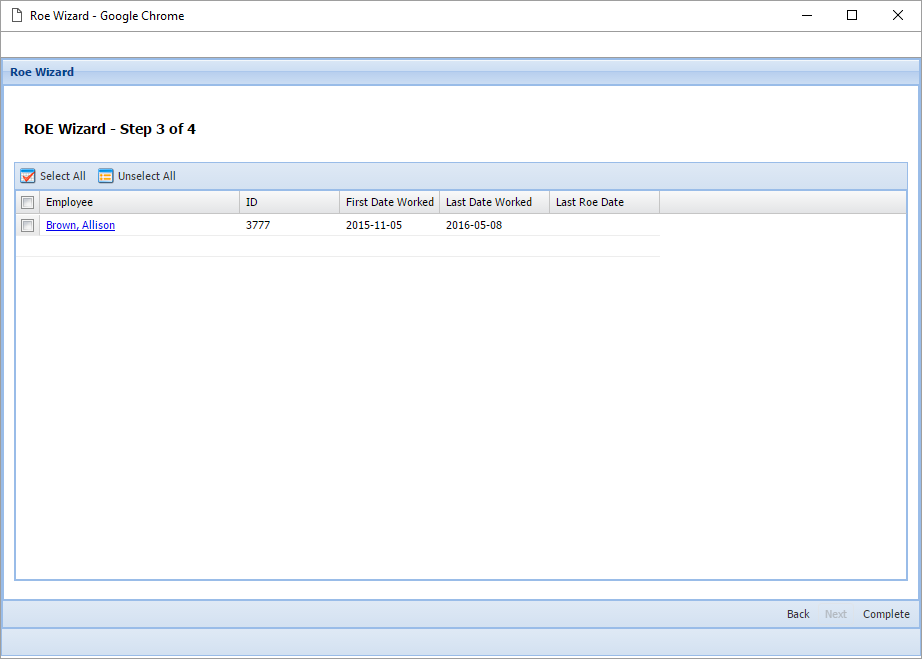Viewport: 922px width, 659px height.
Task: Tick the header checkbox for all rows
Action: tap(28, 203)
